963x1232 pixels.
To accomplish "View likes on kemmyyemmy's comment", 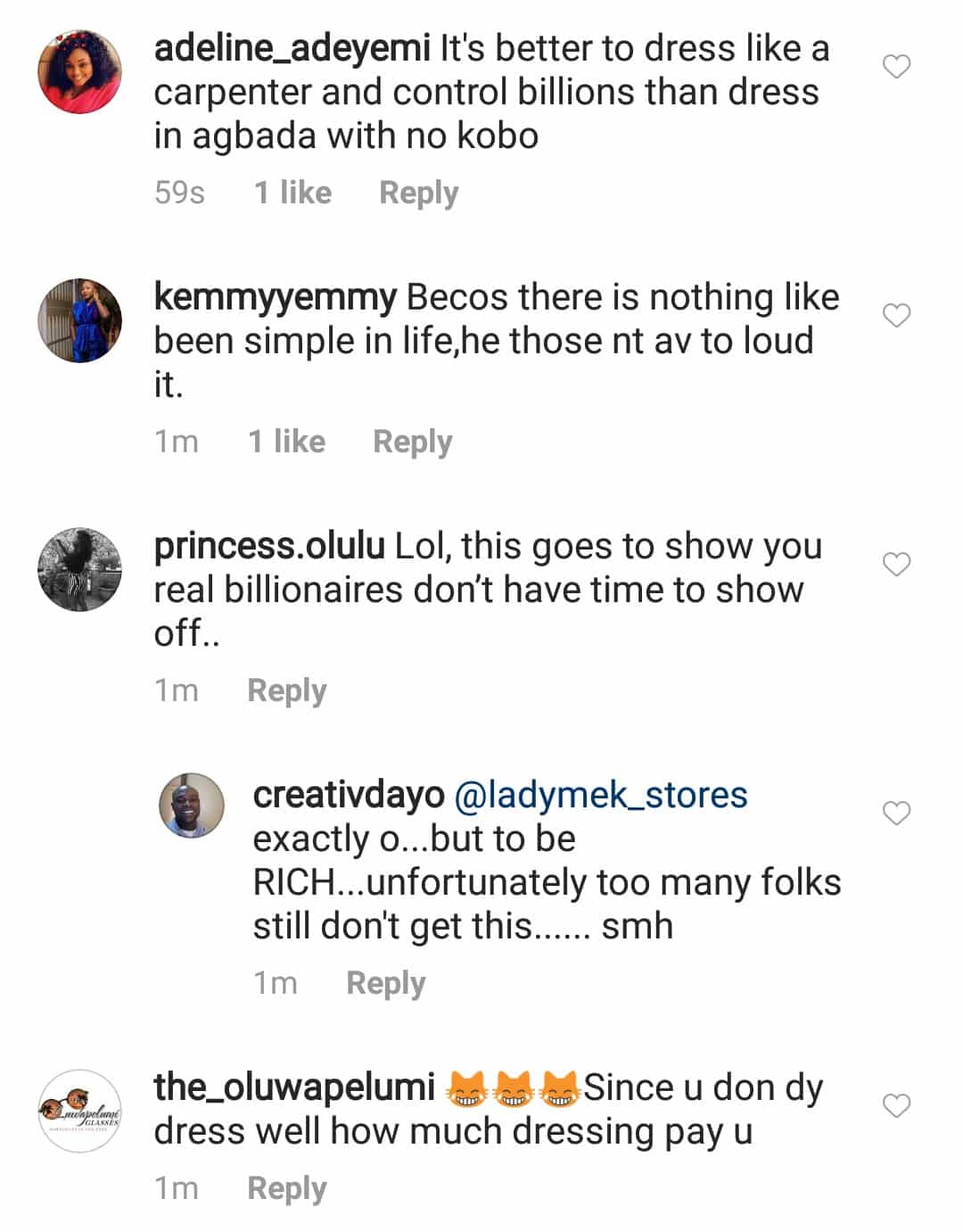I will [286, 442].
